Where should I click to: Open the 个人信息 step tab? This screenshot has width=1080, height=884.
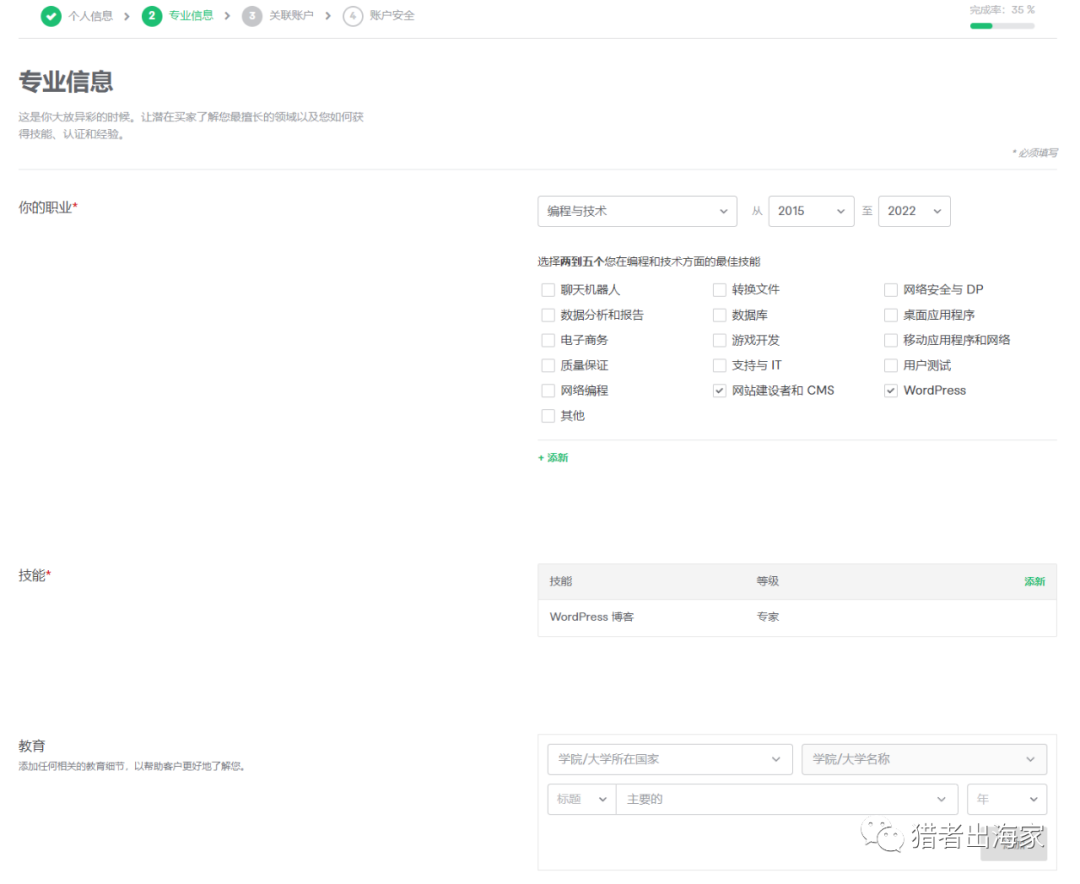click(90, 16)
